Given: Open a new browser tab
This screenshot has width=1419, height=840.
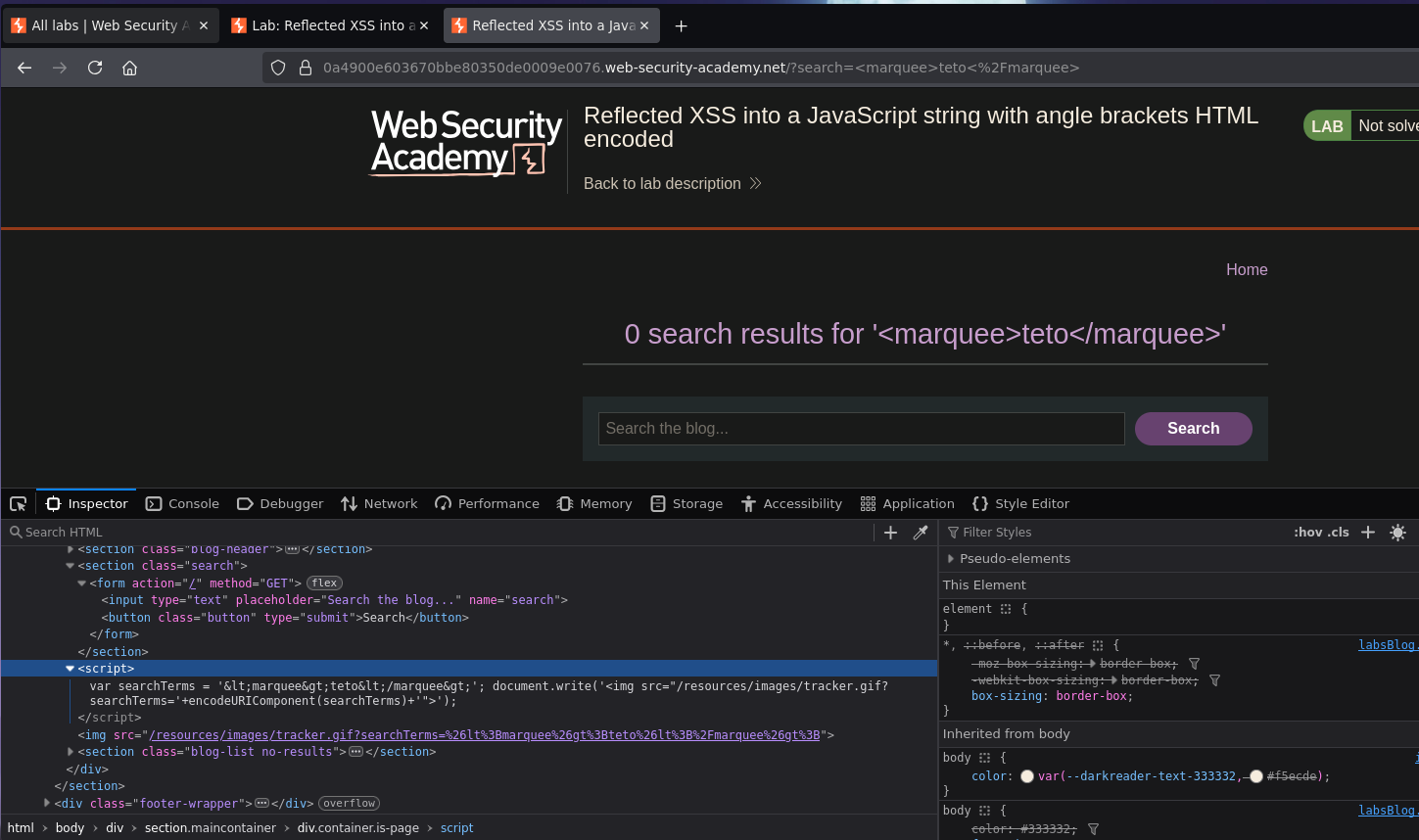Looking at the screenshot, I should click(x=682, y=25).
